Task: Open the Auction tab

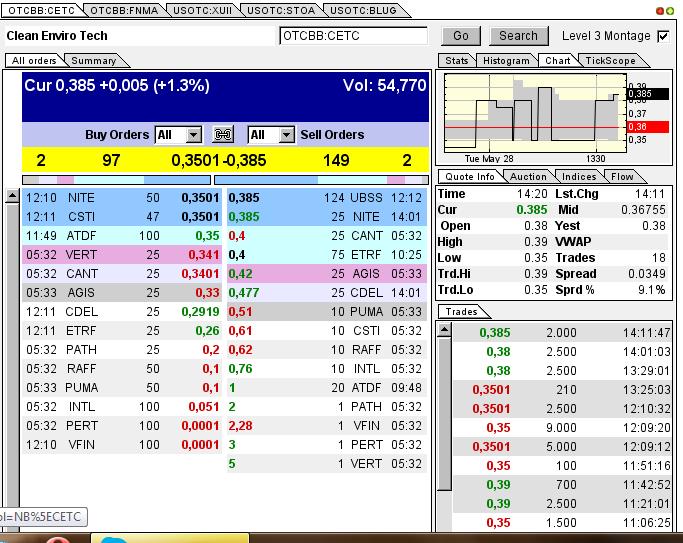Action: 528,177
